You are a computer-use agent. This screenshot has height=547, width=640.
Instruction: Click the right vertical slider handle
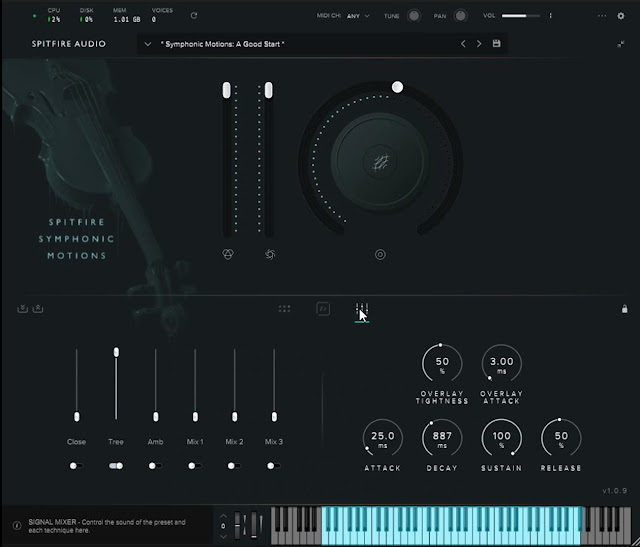[268, 90]
